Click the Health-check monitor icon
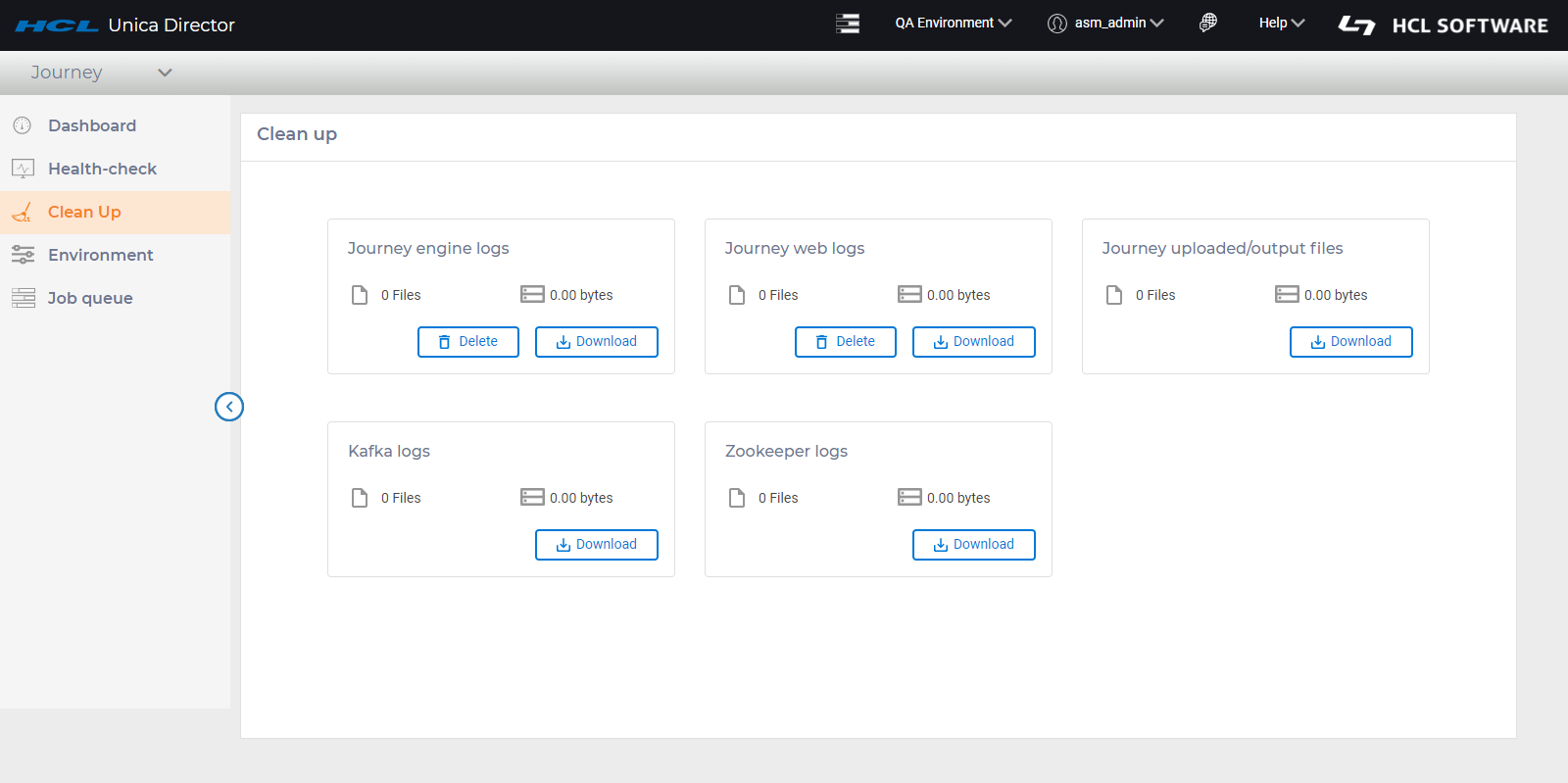The image size is (1568, 783). 23,169
